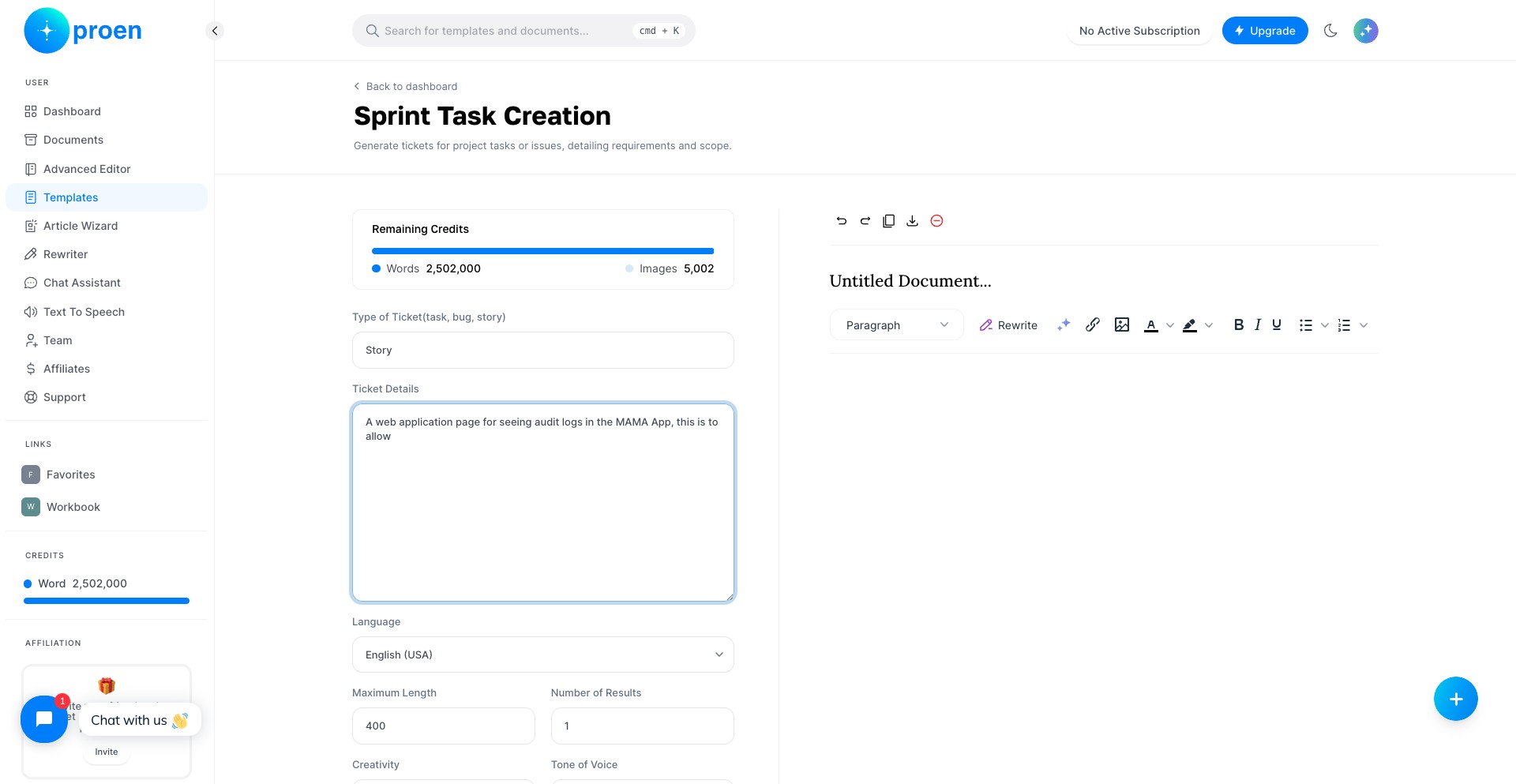Download the document
The height and width of the screenshot is (784, 1516).
coord(912,221)
